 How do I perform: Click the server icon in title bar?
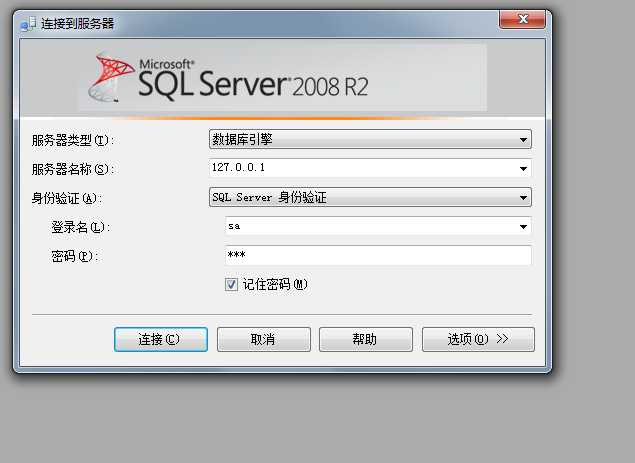coord(28,23)
